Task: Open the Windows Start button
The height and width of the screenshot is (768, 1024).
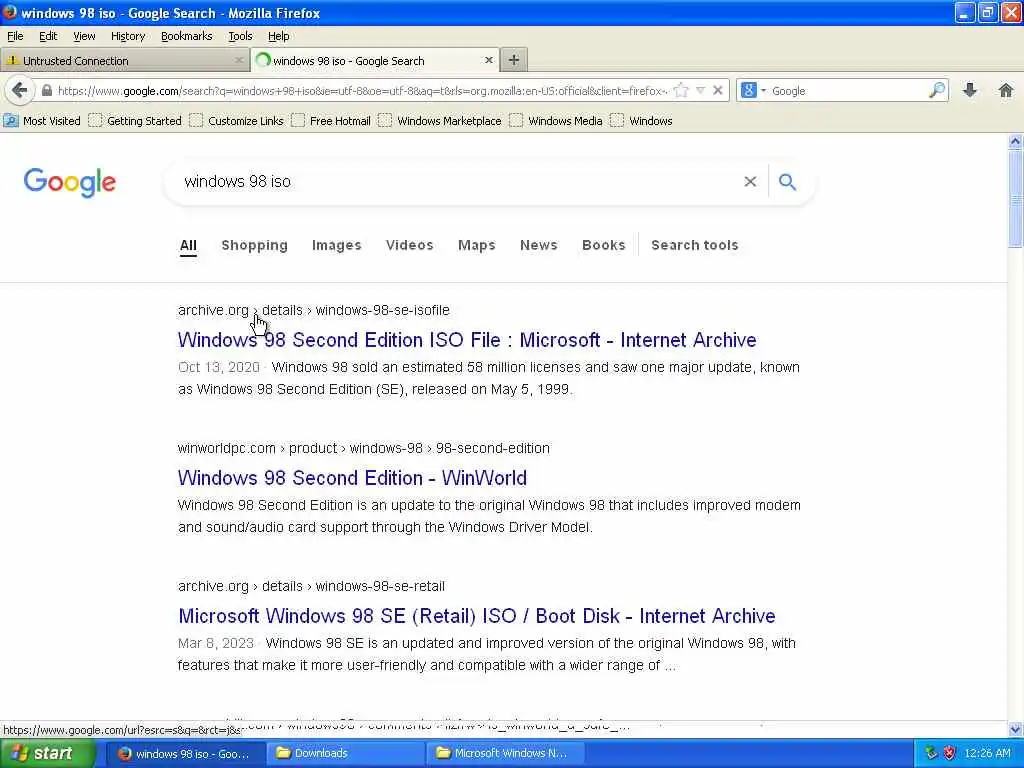Action: pos(48,753)
